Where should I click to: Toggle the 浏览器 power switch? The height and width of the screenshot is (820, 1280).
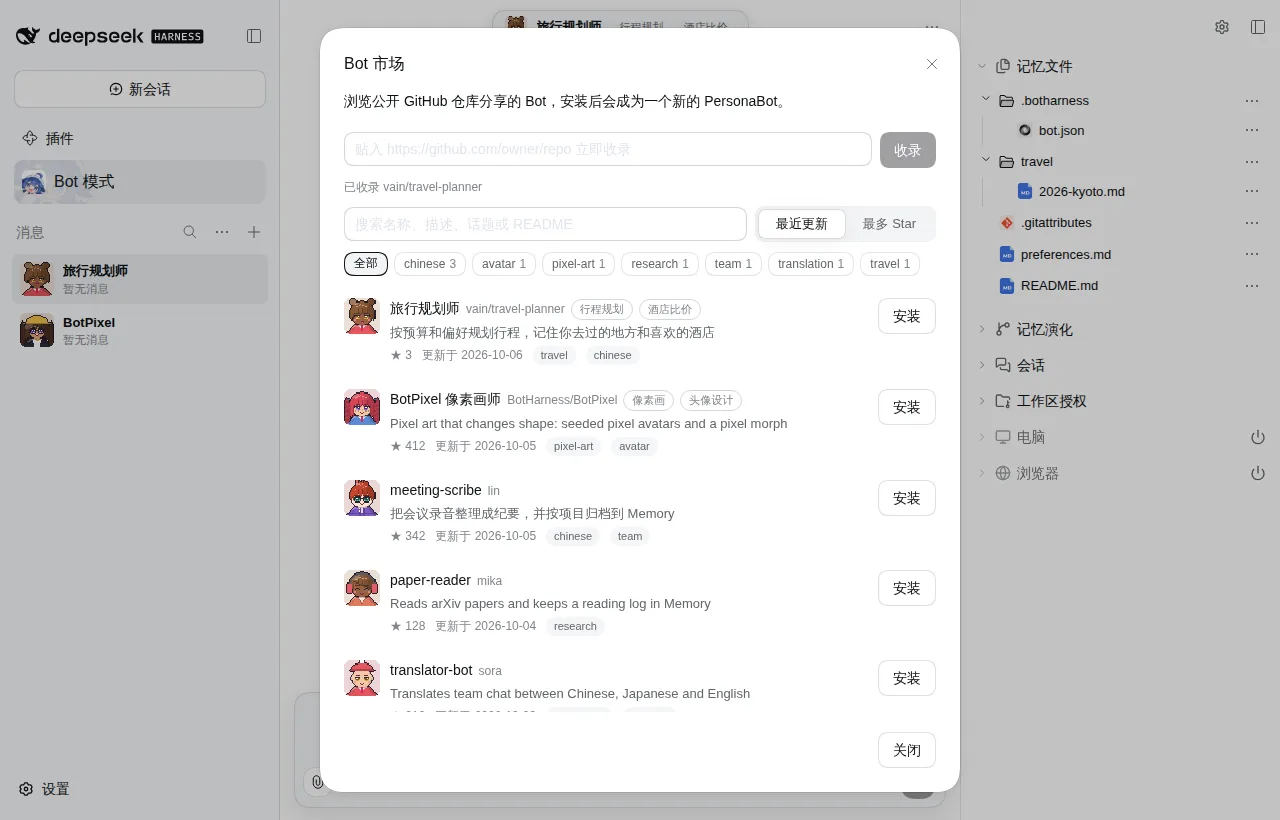(1258, 473)
